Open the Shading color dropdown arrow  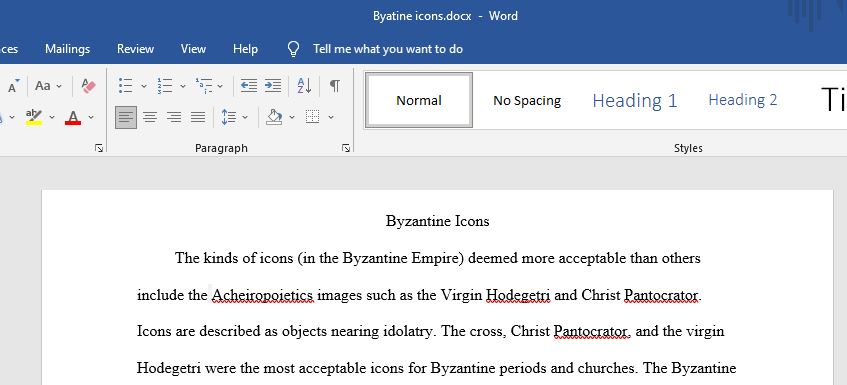click(x=292, y=117)
